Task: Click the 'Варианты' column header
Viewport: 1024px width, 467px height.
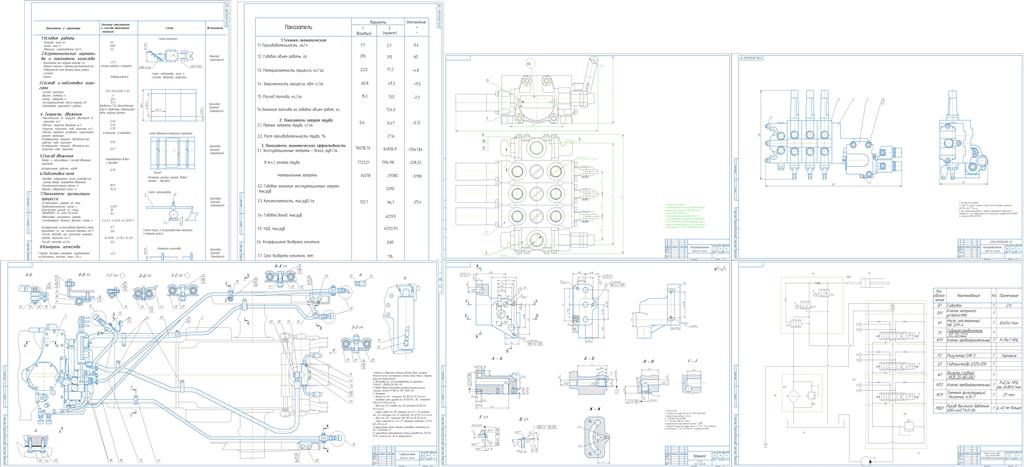Action: (x=377, y=21)
